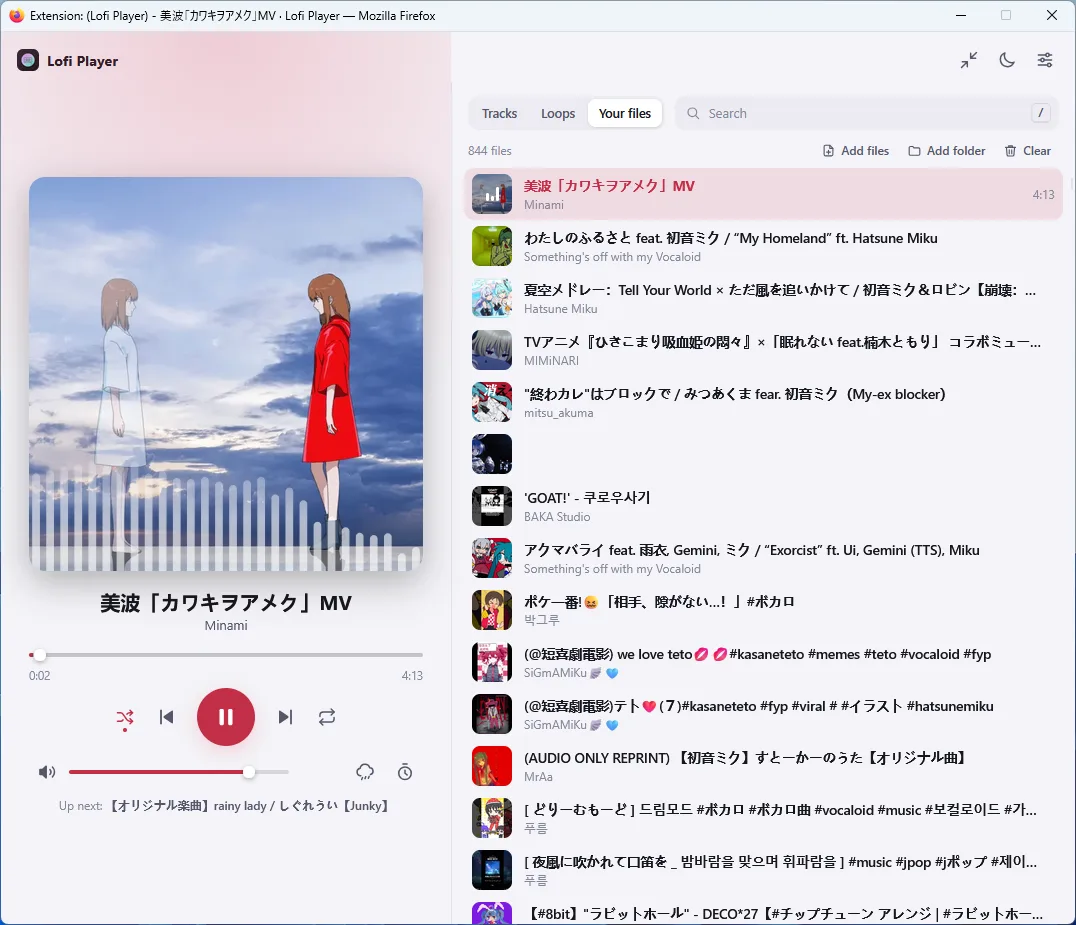
Task: Skip to previous track
Action: click(x=167, y=717)
